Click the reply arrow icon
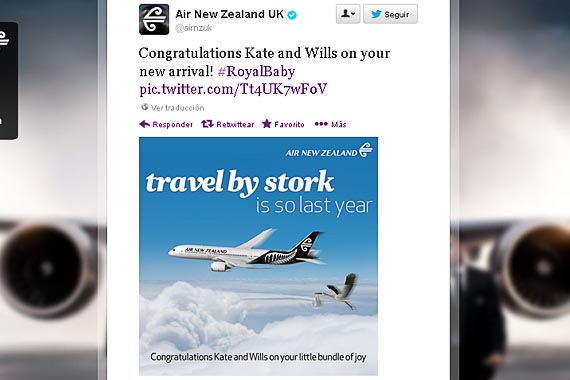This screenshot has width=570, height=380. [x=144, y=124]
